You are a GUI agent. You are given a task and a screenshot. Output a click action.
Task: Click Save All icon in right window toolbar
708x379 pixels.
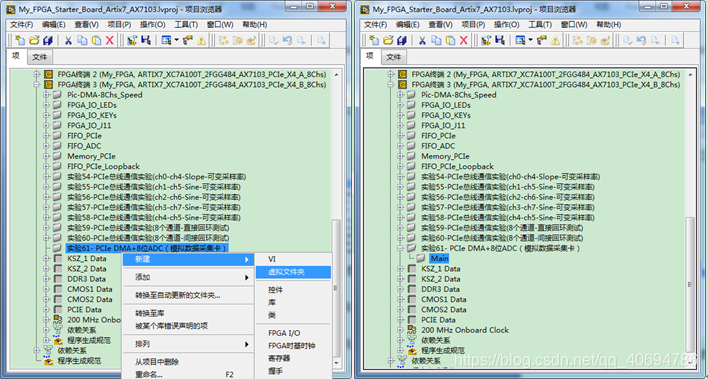(402, 41)
